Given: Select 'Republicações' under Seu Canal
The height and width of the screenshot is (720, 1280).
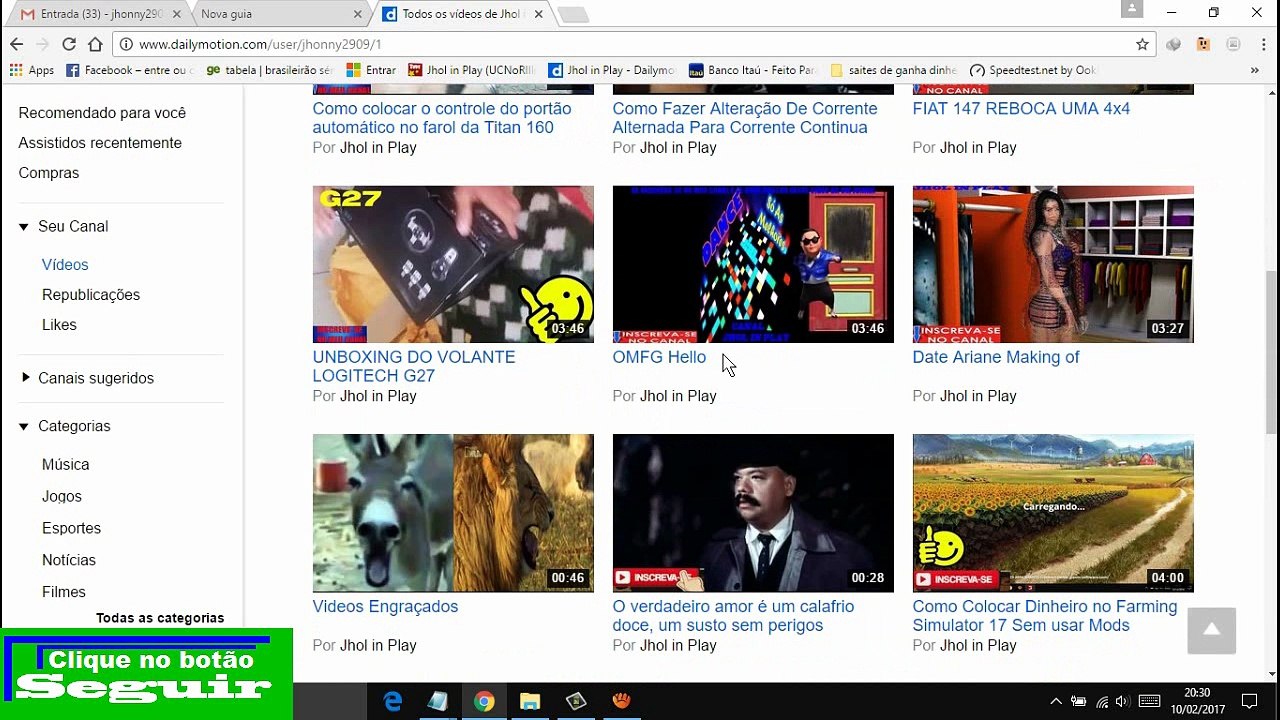Looking at the screenshot, I should tap(91, 295).
